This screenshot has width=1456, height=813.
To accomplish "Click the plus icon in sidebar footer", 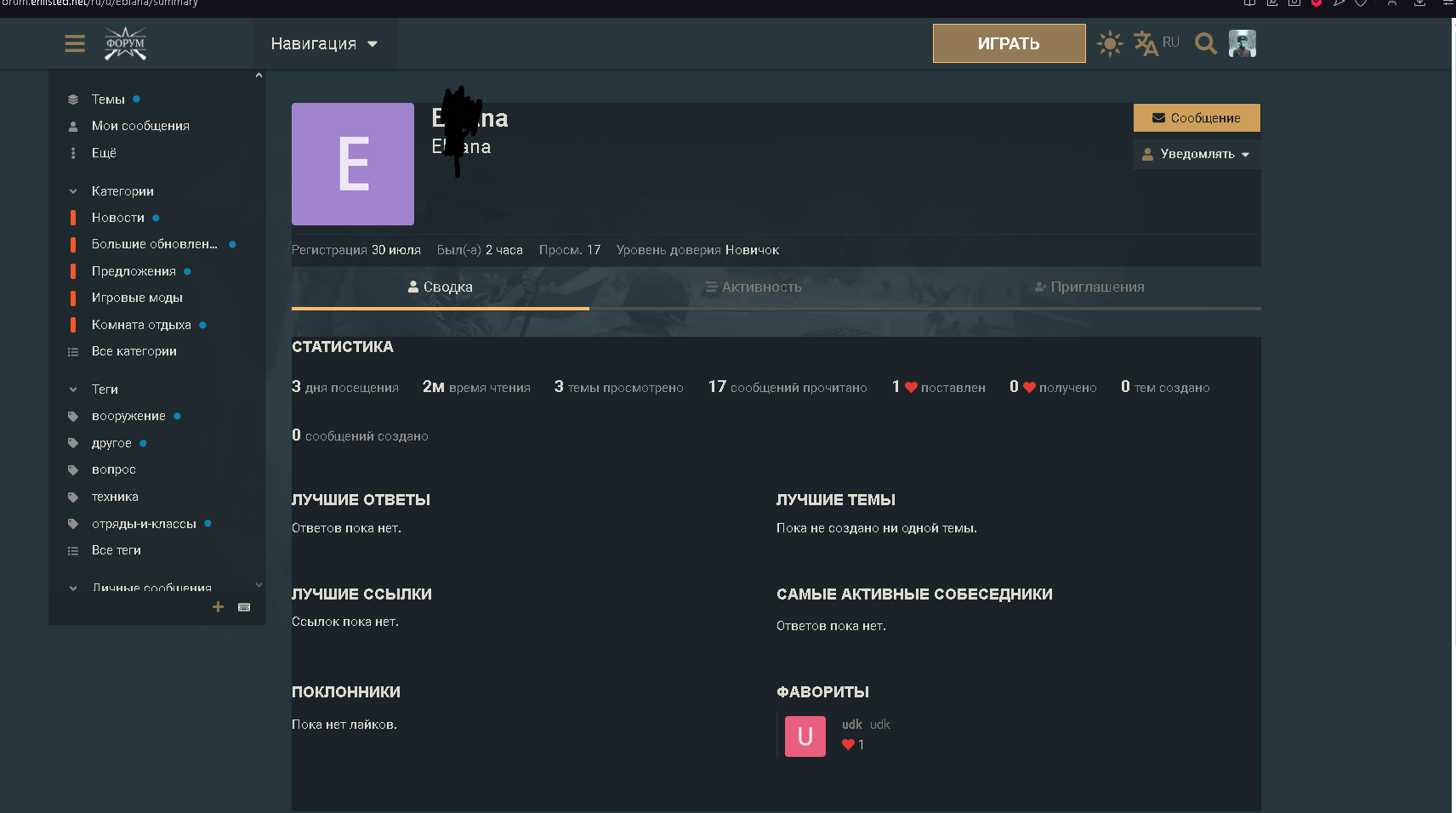I will 219,607.
